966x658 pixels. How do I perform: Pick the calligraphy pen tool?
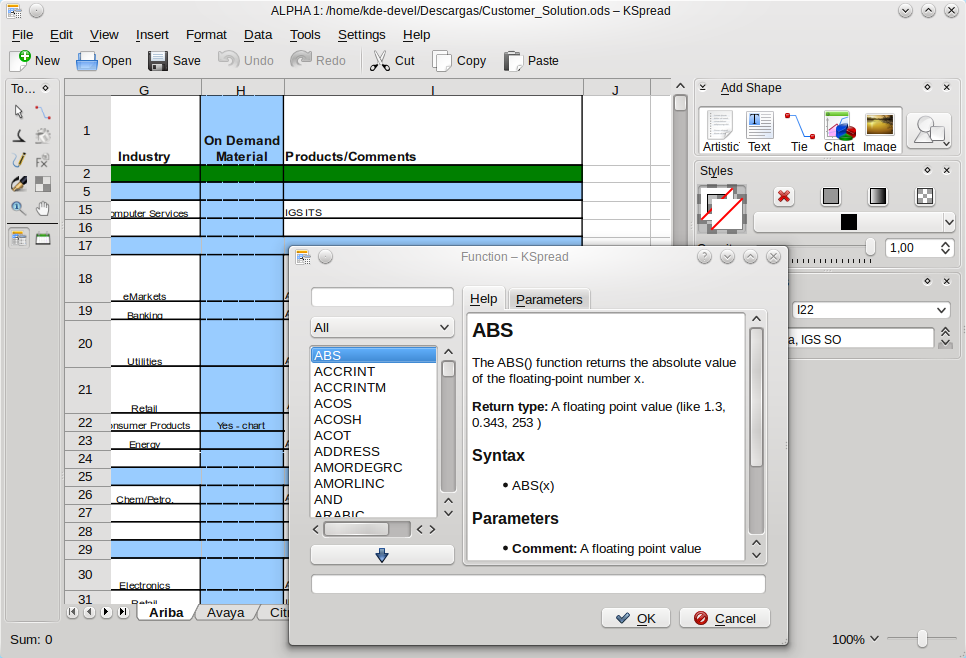[18, 136]
